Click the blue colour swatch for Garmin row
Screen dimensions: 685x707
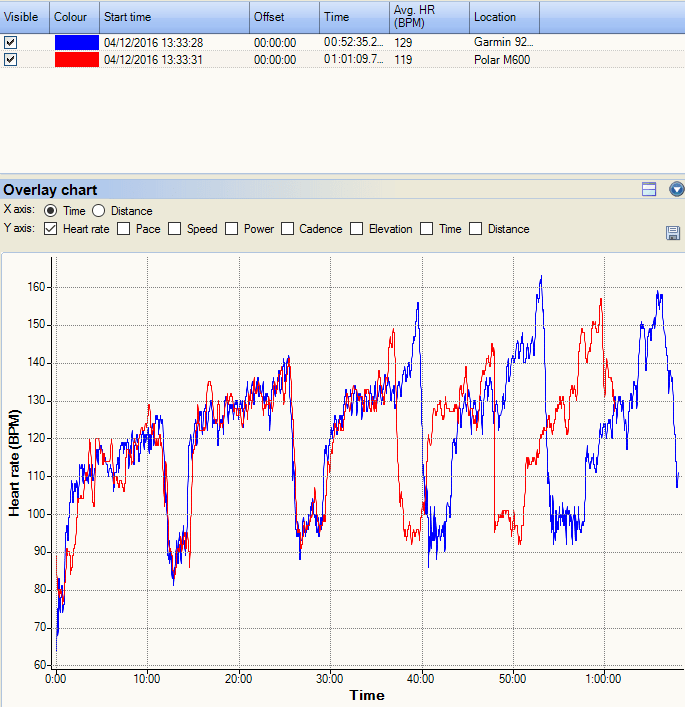77,43
